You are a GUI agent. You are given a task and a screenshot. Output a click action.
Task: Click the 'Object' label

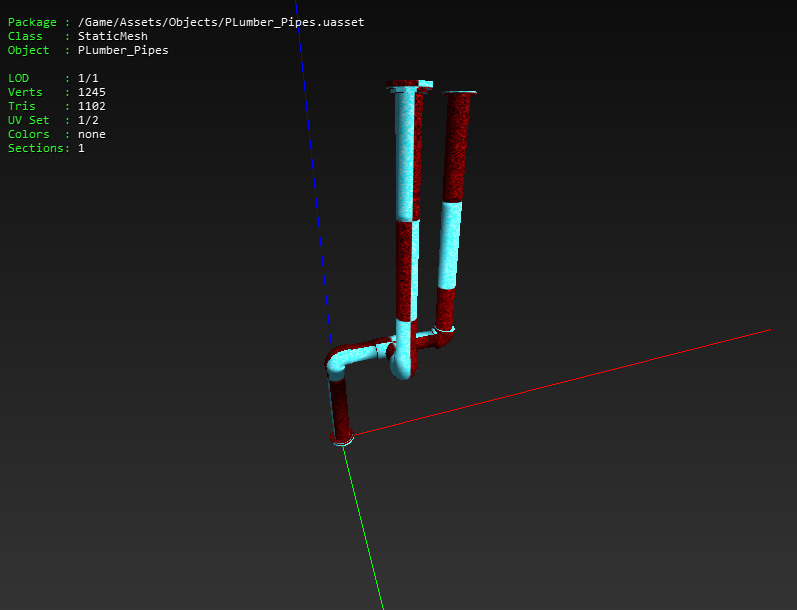click(x=28, y=50)
